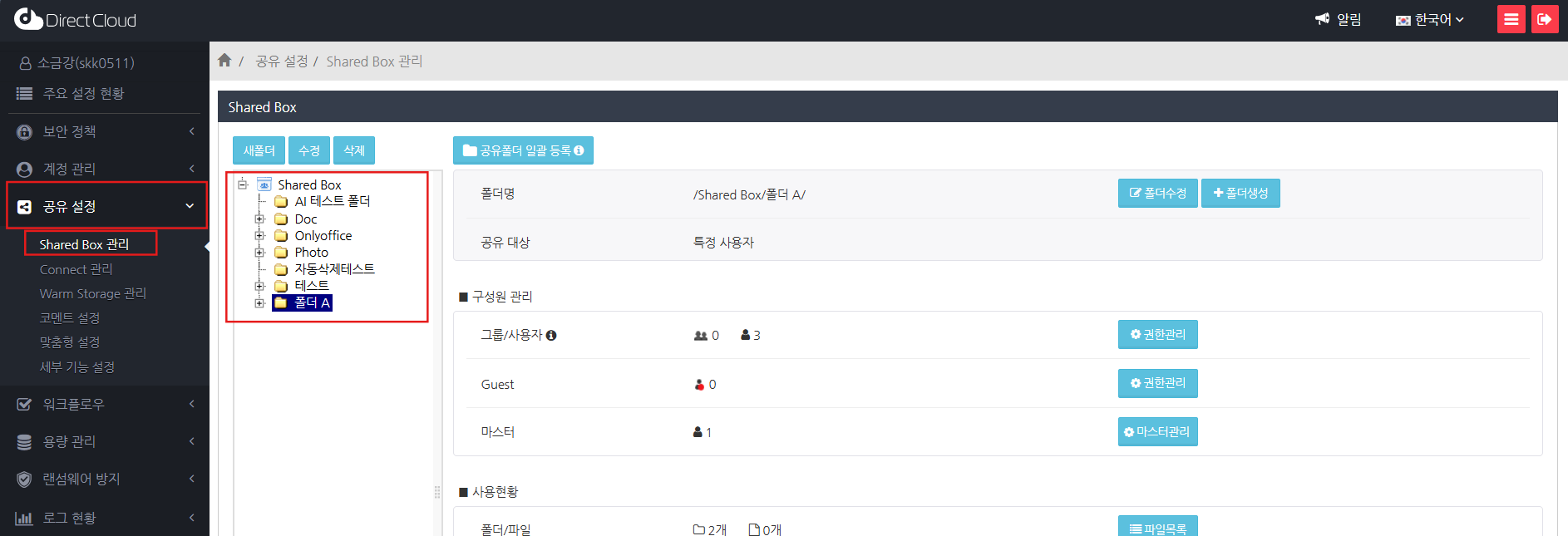
Task: Select the Photo folder in tree
Action: [311, 253]
